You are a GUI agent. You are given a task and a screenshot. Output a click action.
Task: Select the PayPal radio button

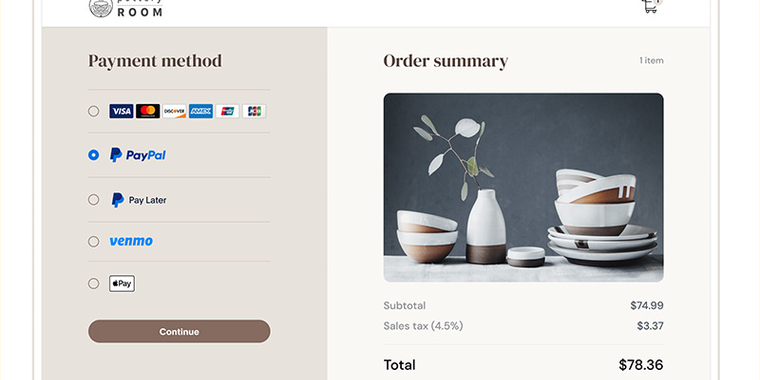pos(94,155)
